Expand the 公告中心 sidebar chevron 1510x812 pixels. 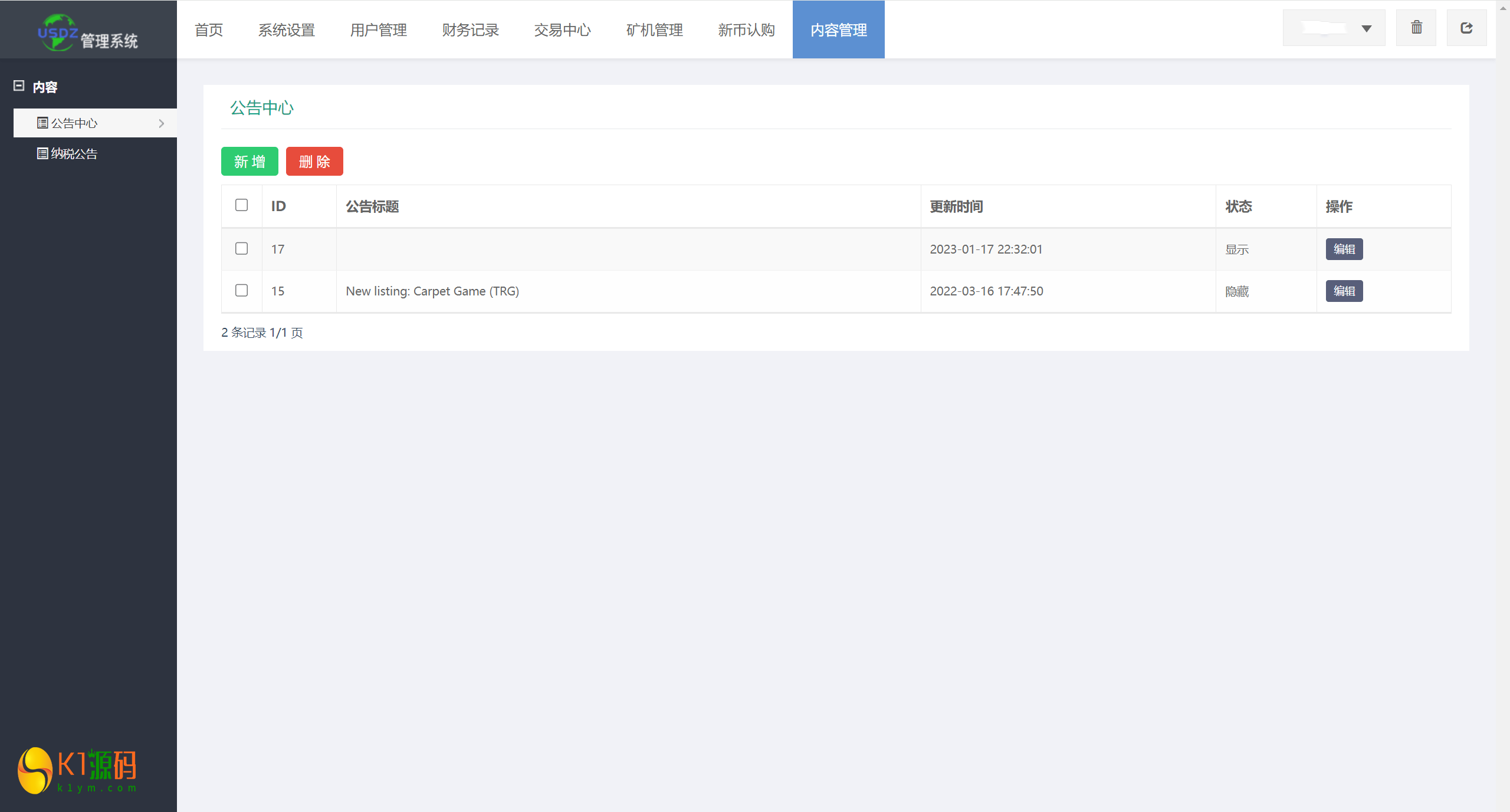[x=161, y=123]
